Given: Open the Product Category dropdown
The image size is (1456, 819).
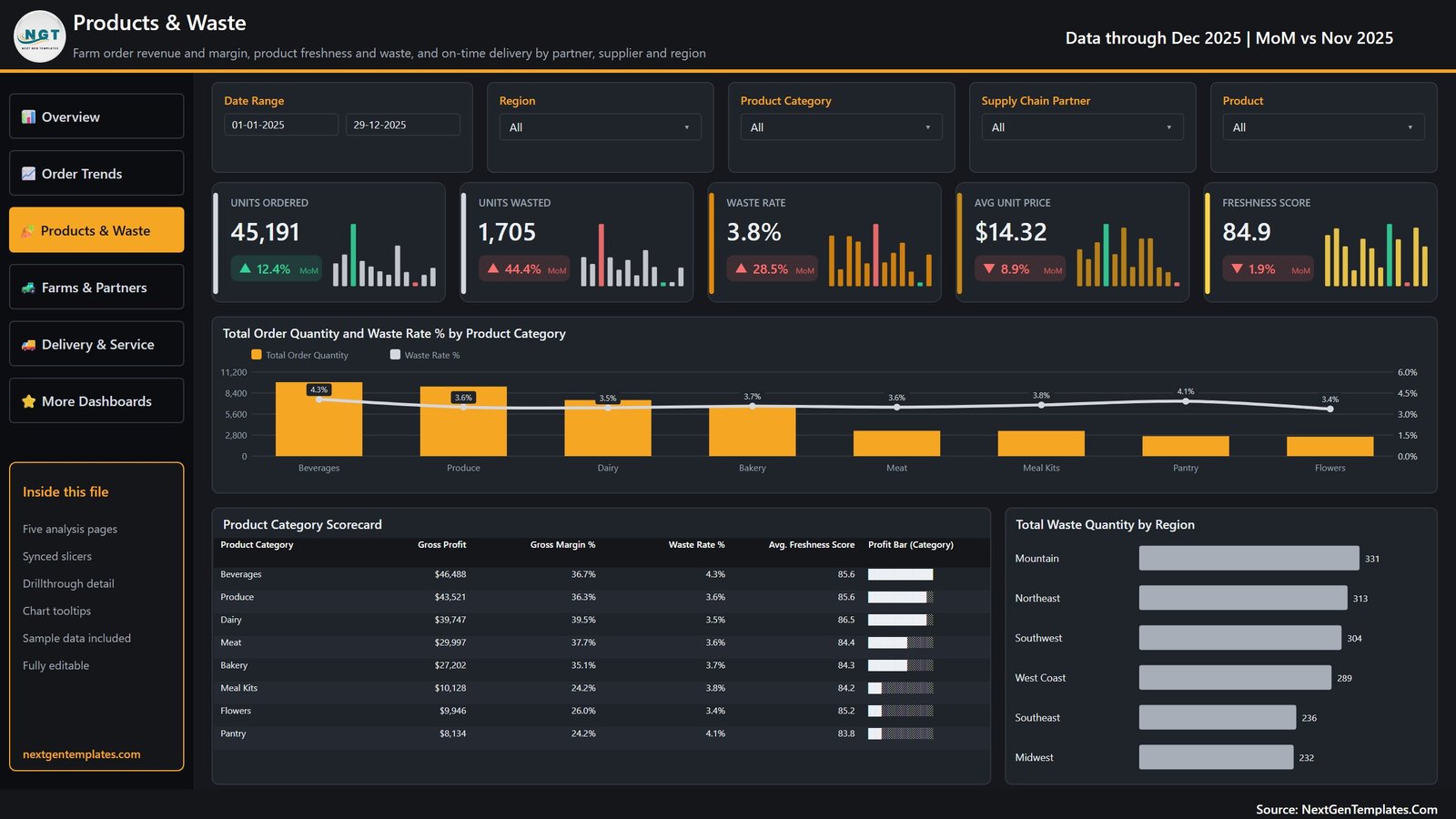Looking at the screenshot, I should coord(841,127).
